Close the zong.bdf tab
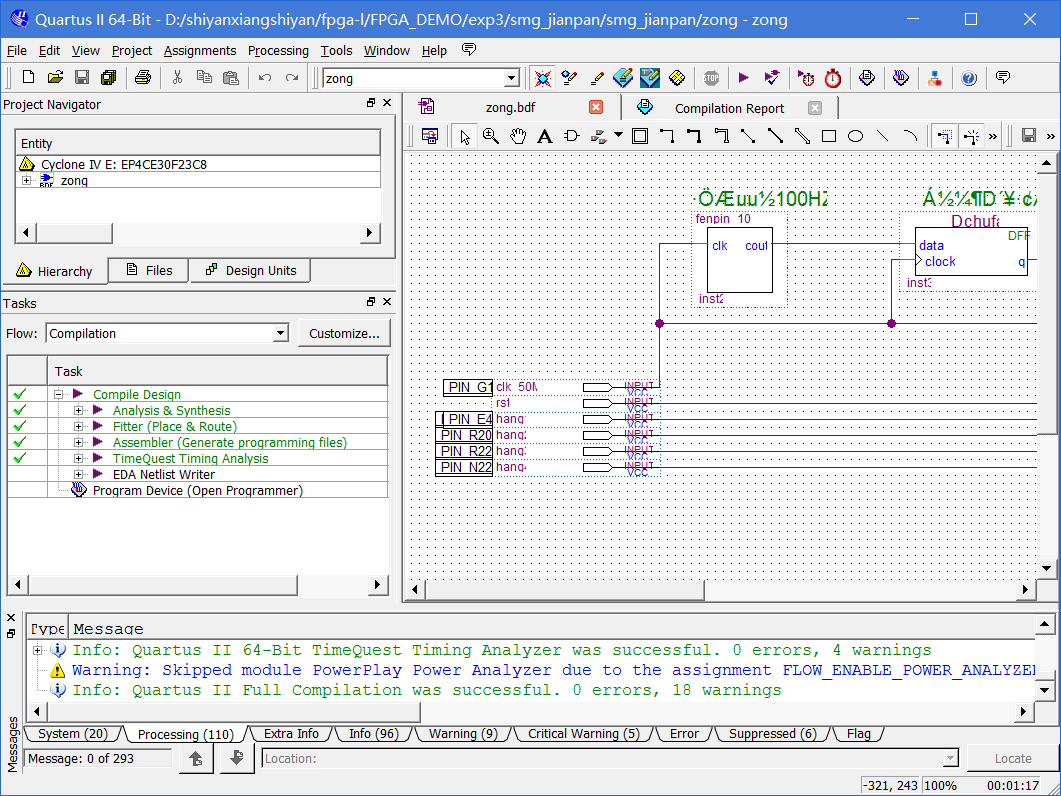This screenshot has height=796, width=1061. [x=595, y=107]
